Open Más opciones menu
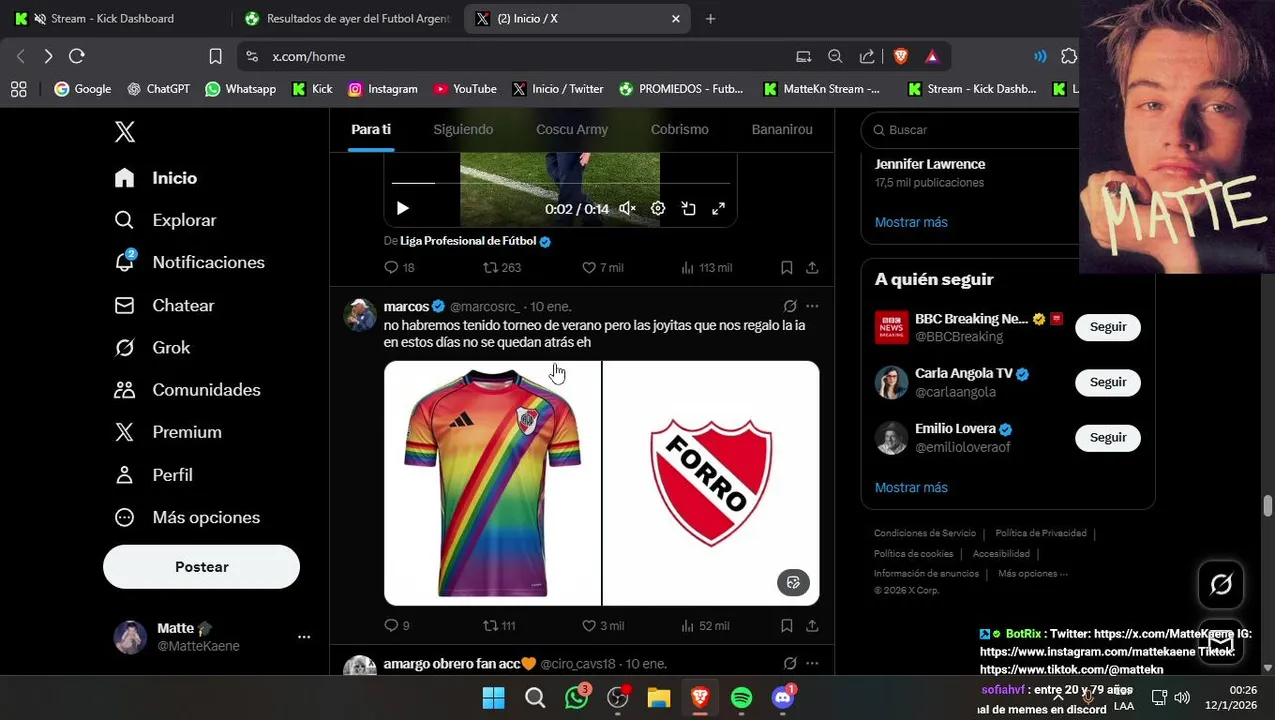 click(x=187, y=517)
